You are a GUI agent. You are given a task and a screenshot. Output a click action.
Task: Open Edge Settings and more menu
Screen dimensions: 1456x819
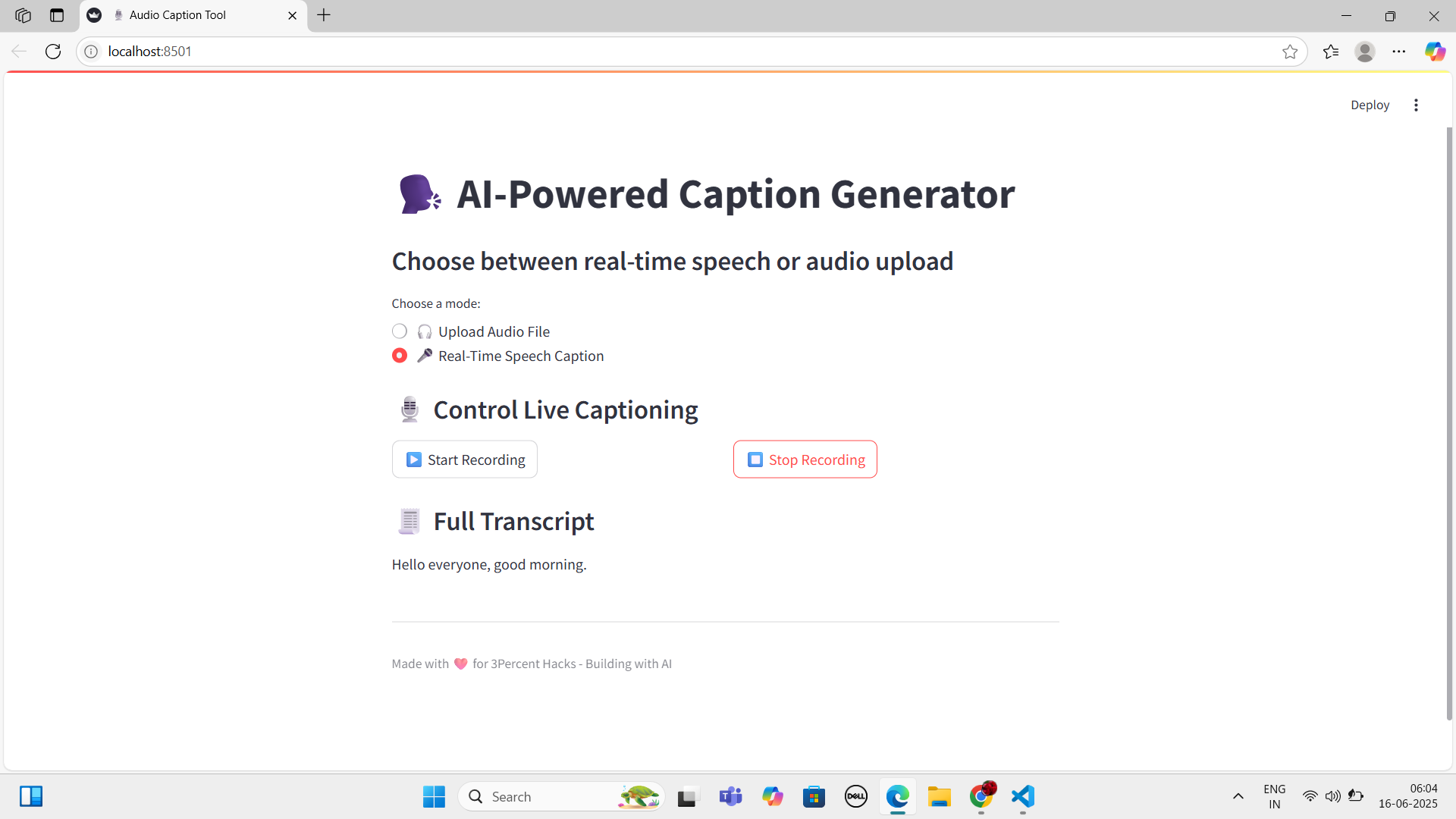1399,52
